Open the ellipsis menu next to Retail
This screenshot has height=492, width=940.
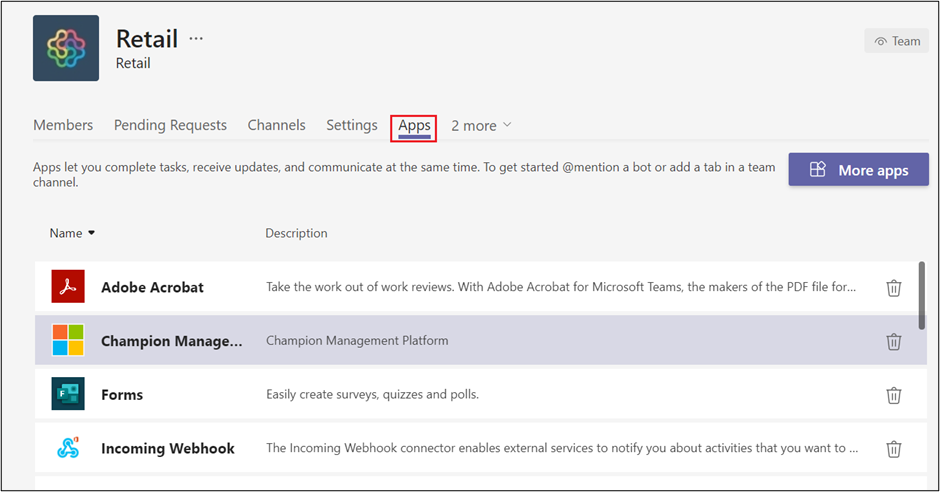(x=196, y=39)
